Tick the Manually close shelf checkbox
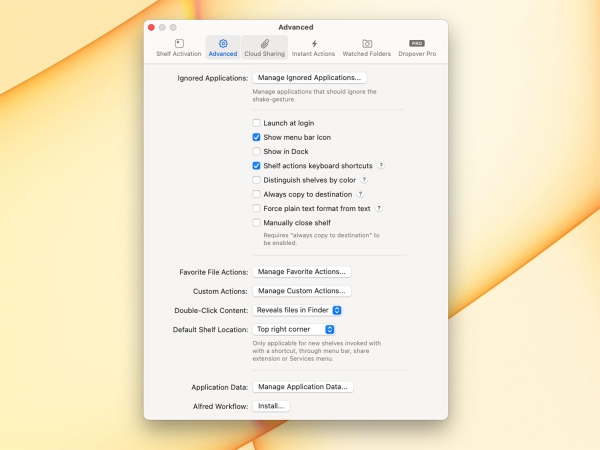The width and height of the screenshot is (600, 450). pyautogui.click(x=256, y=222)
